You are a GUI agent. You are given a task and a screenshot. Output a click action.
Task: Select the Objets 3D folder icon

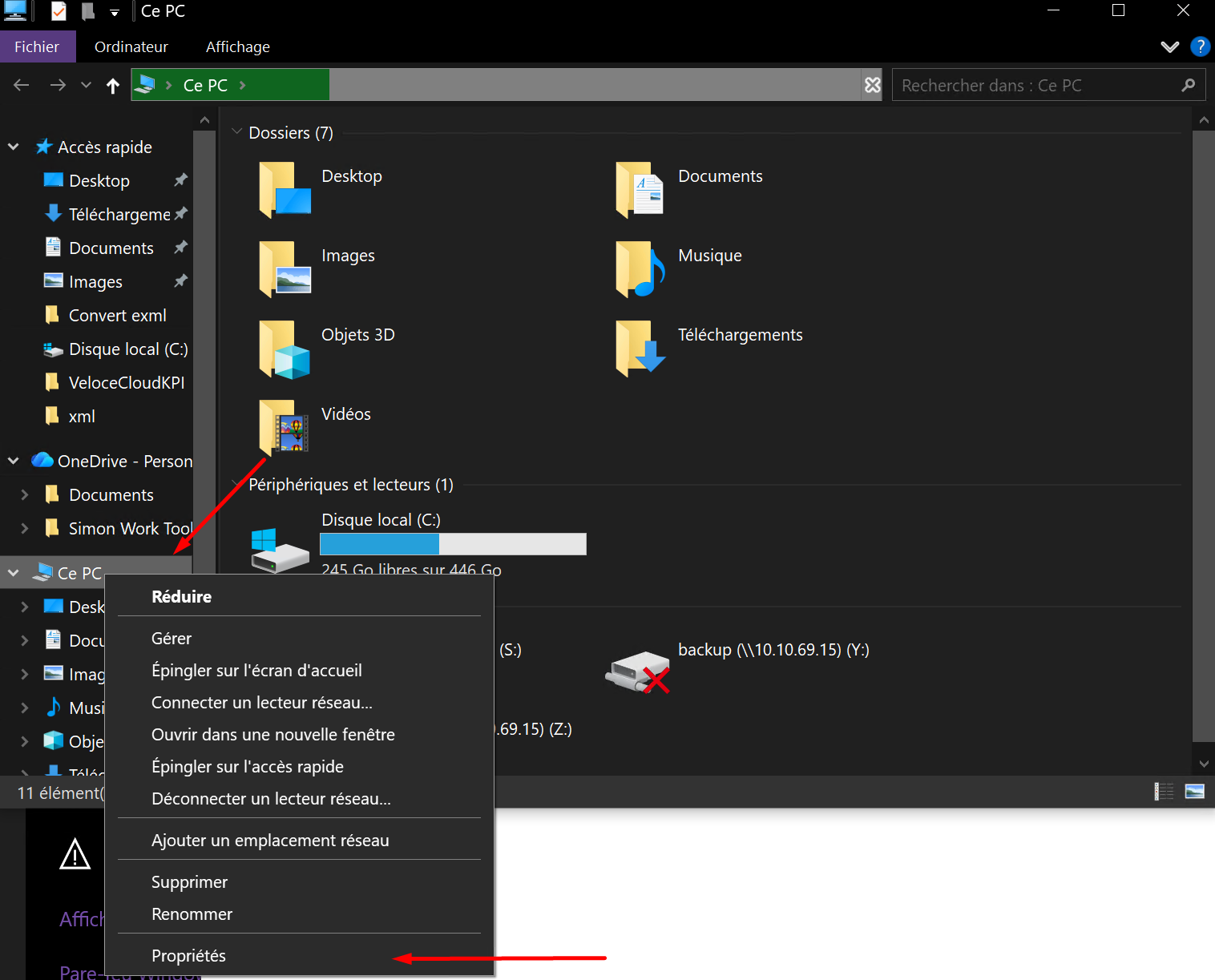tap(285, 349)
